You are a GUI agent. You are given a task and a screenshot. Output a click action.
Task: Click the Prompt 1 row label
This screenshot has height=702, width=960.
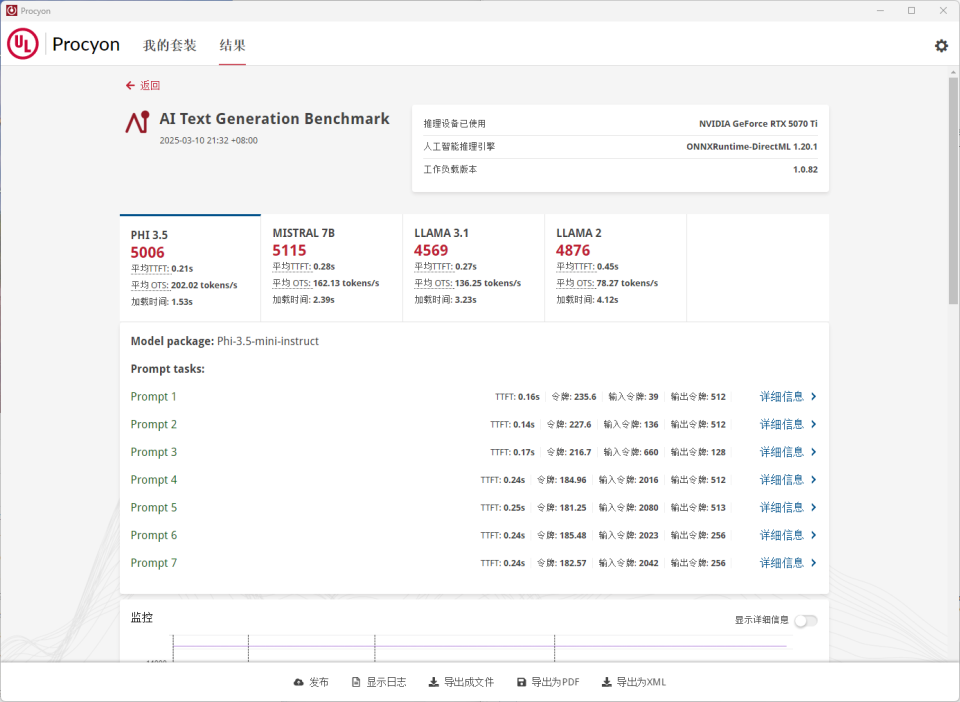(x=153, y=397)
